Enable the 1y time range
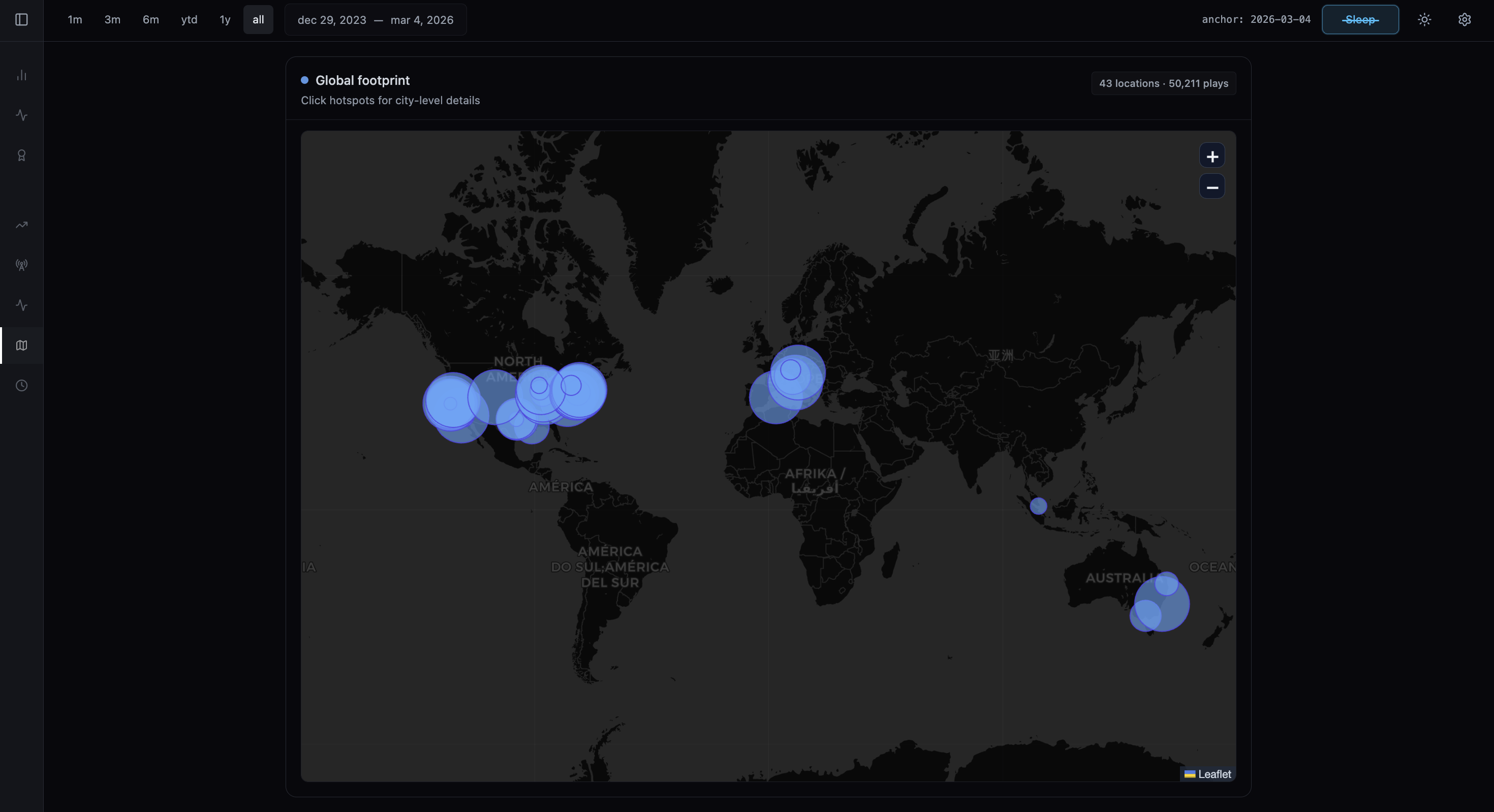This screenshot has width=1494, height=812. (x=225, y=19)
